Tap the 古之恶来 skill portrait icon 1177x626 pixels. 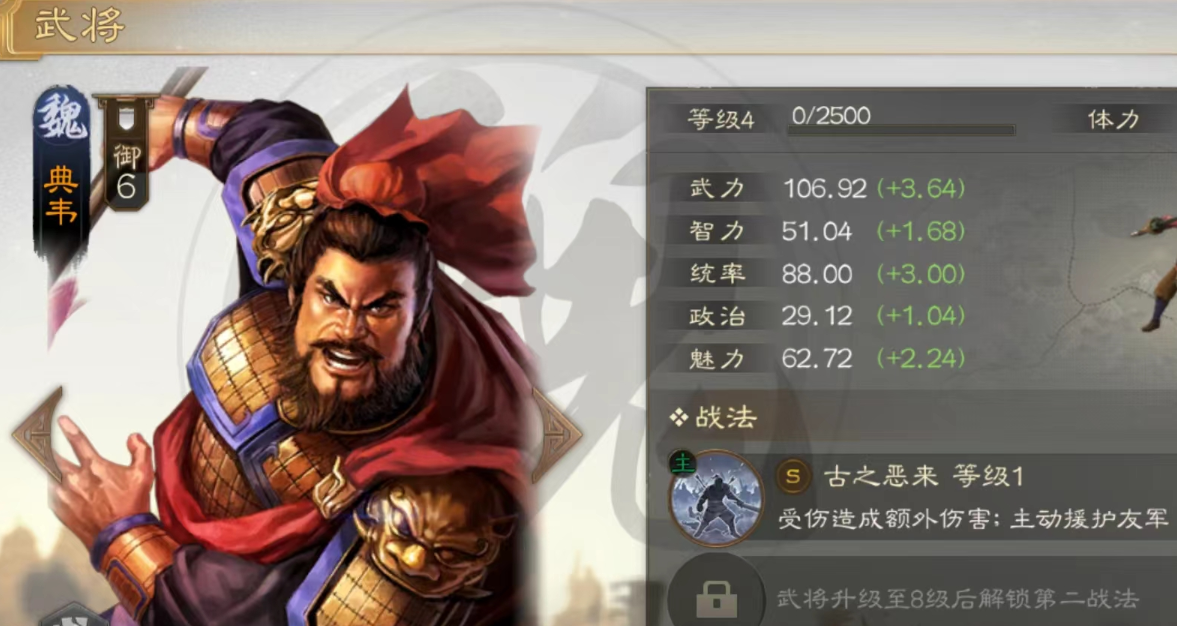click(x=715, y=498)
